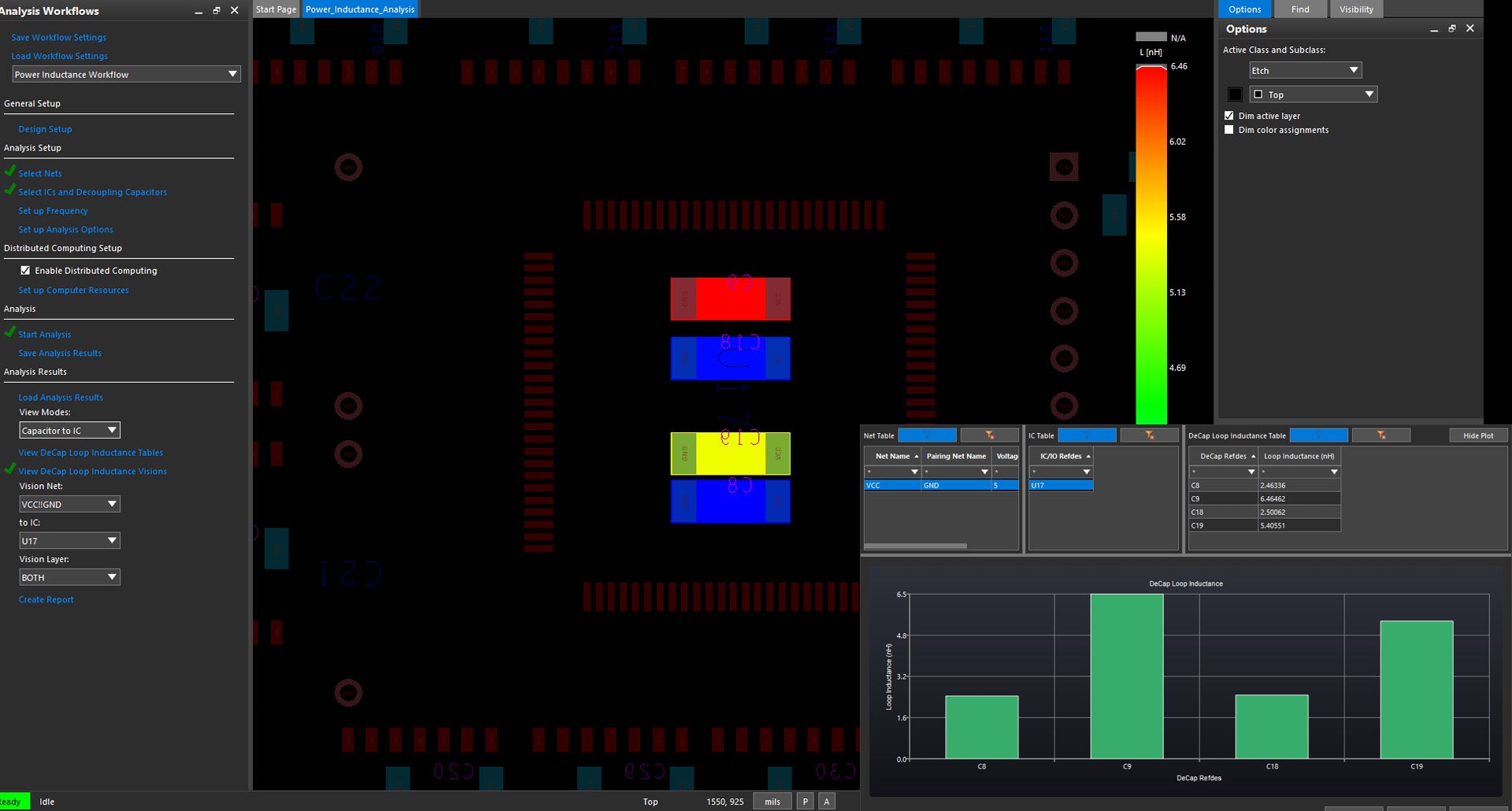Viewport: 1512px width, 811px height.
Task: Disable Enable Distributed Computing
Action: pyautogui.click(x=26, y=270)
